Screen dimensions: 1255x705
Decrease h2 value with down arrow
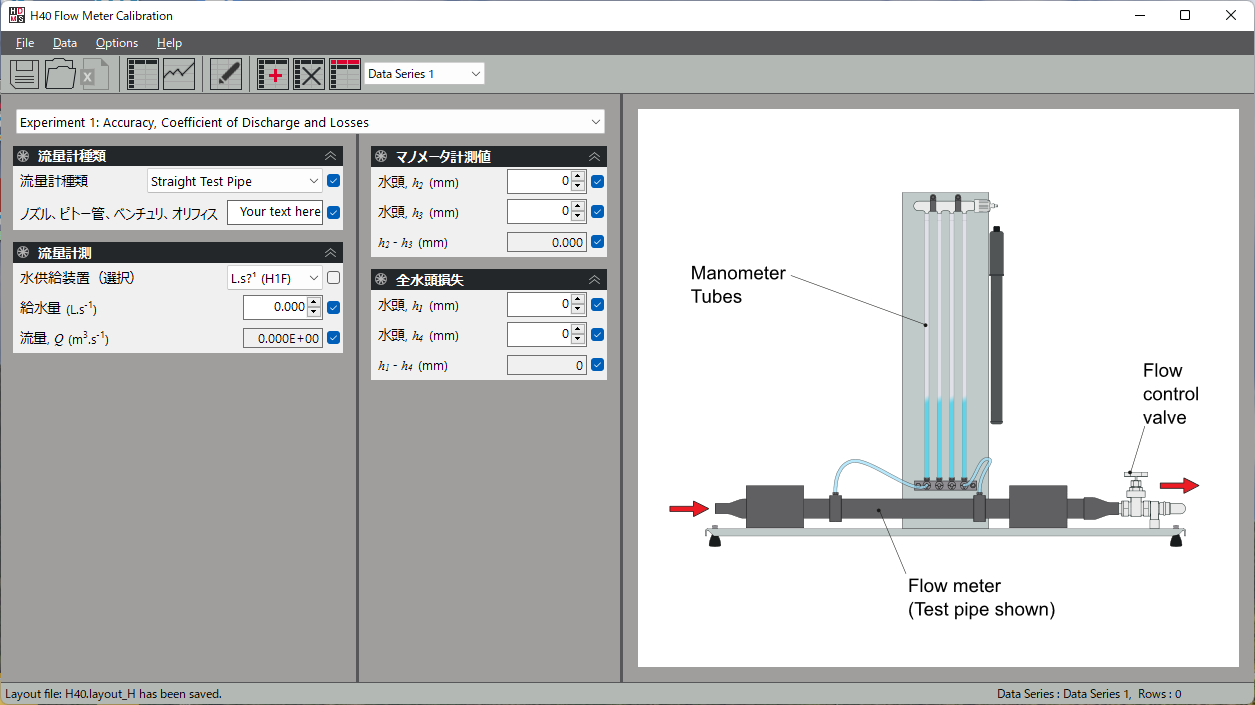click(x=578, y=187)
